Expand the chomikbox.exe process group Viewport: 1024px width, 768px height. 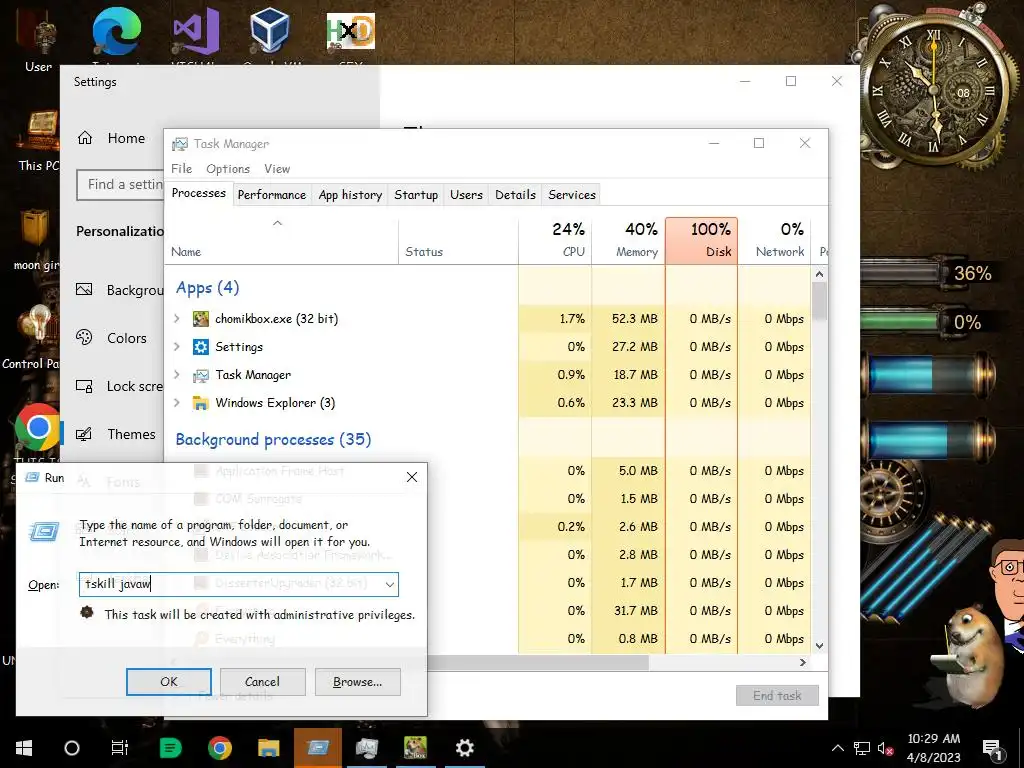click(x=177, y=319)
